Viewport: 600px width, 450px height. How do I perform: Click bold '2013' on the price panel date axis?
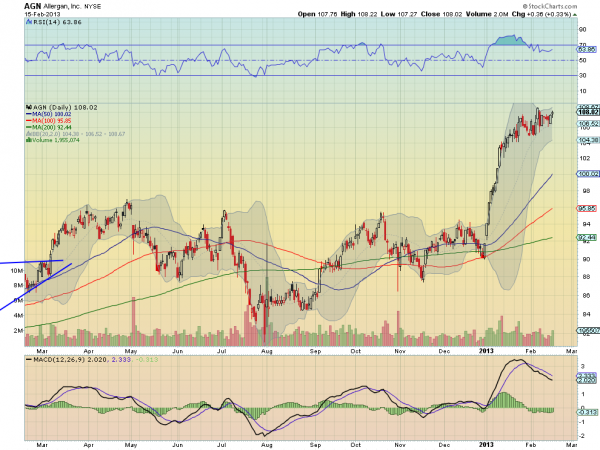(486, 351)
